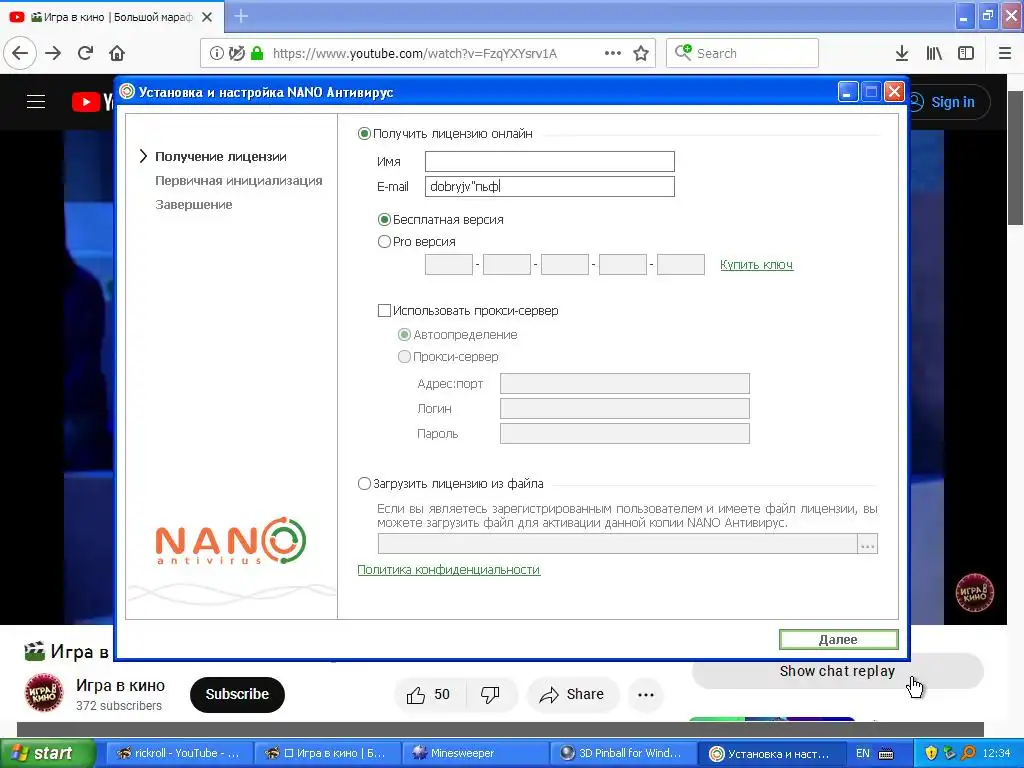Reload the YouTube page
The image size is (1024, 768).
pos(86,54)
